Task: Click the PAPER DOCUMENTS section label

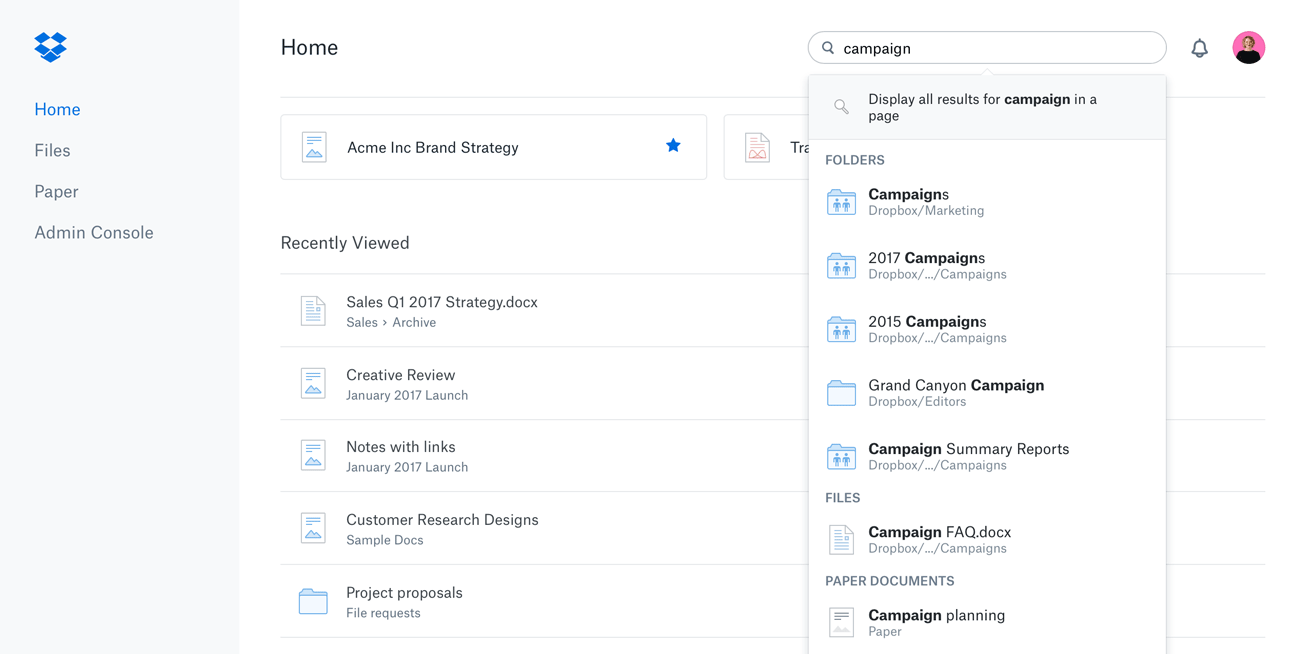Action: 890,581
